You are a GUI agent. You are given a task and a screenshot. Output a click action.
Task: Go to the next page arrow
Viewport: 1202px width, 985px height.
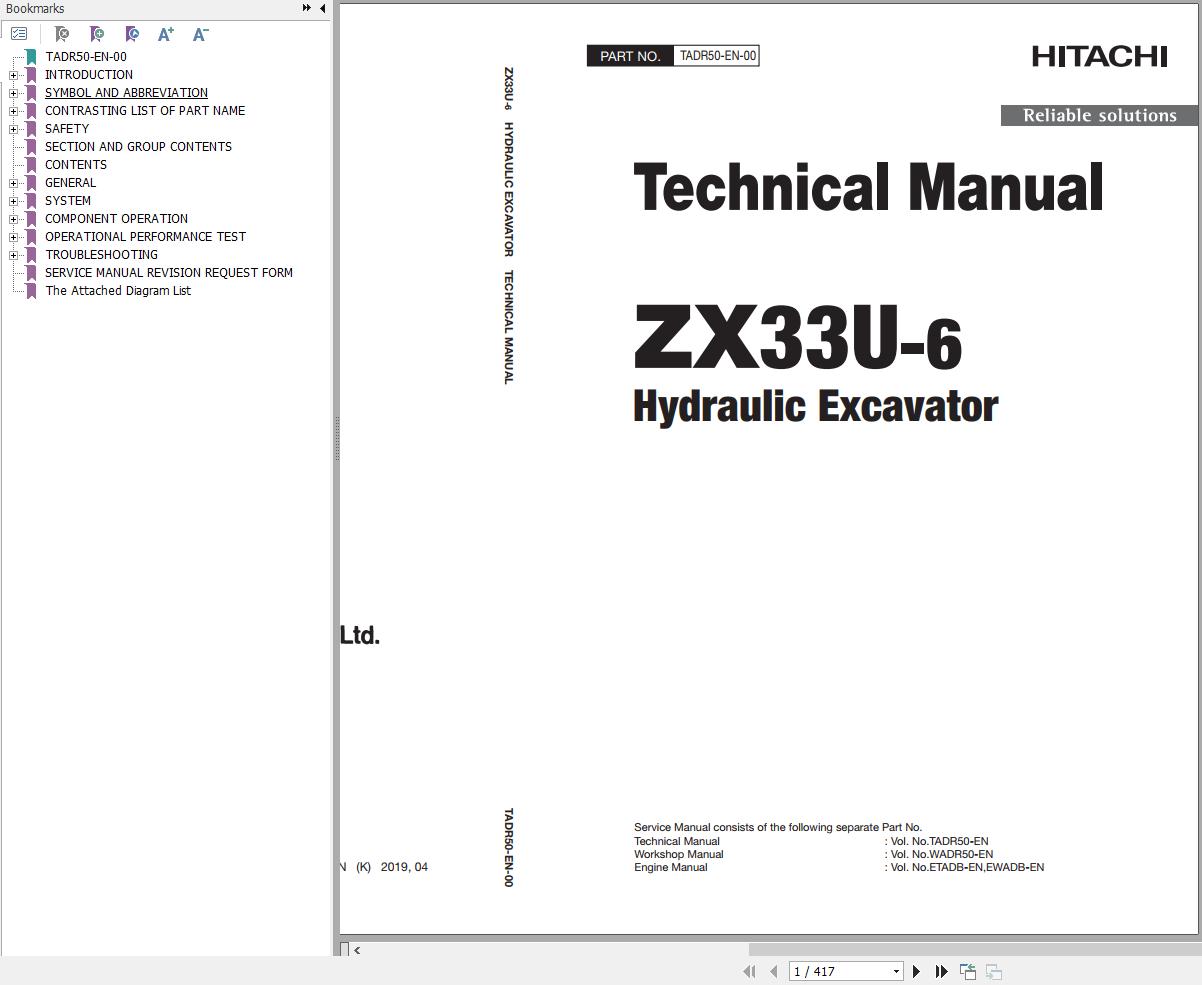[916, 971]
